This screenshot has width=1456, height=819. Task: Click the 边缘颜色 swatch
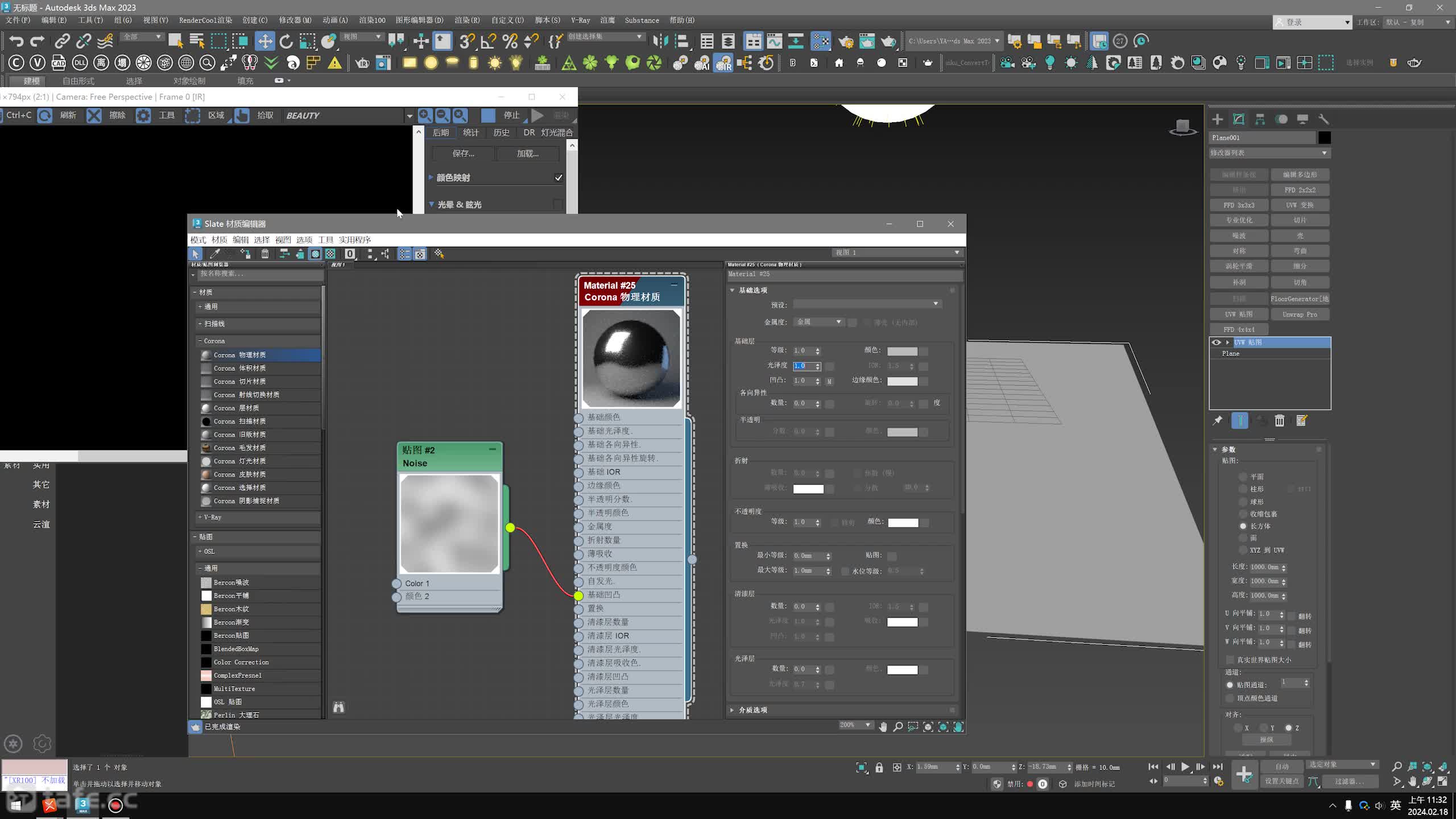[902, 380]
